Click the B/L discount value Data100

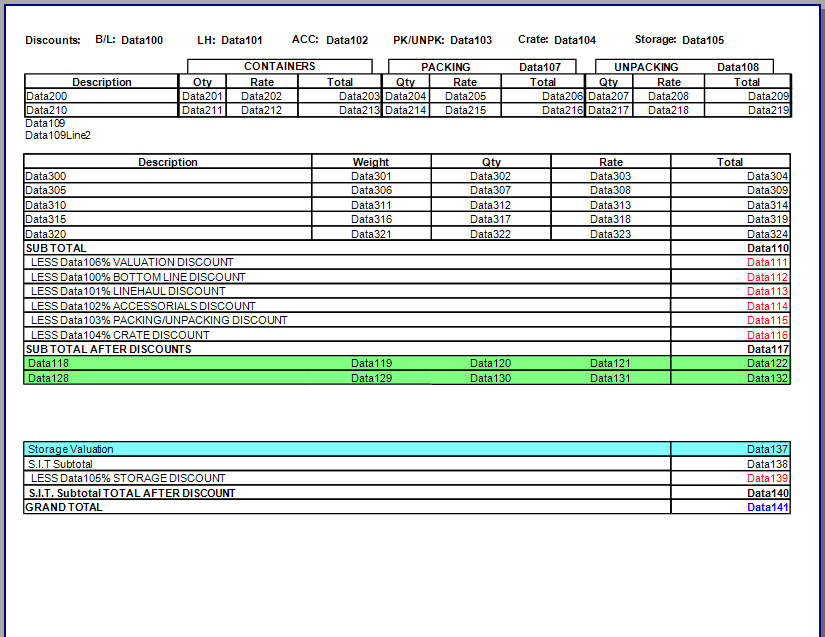142,40
